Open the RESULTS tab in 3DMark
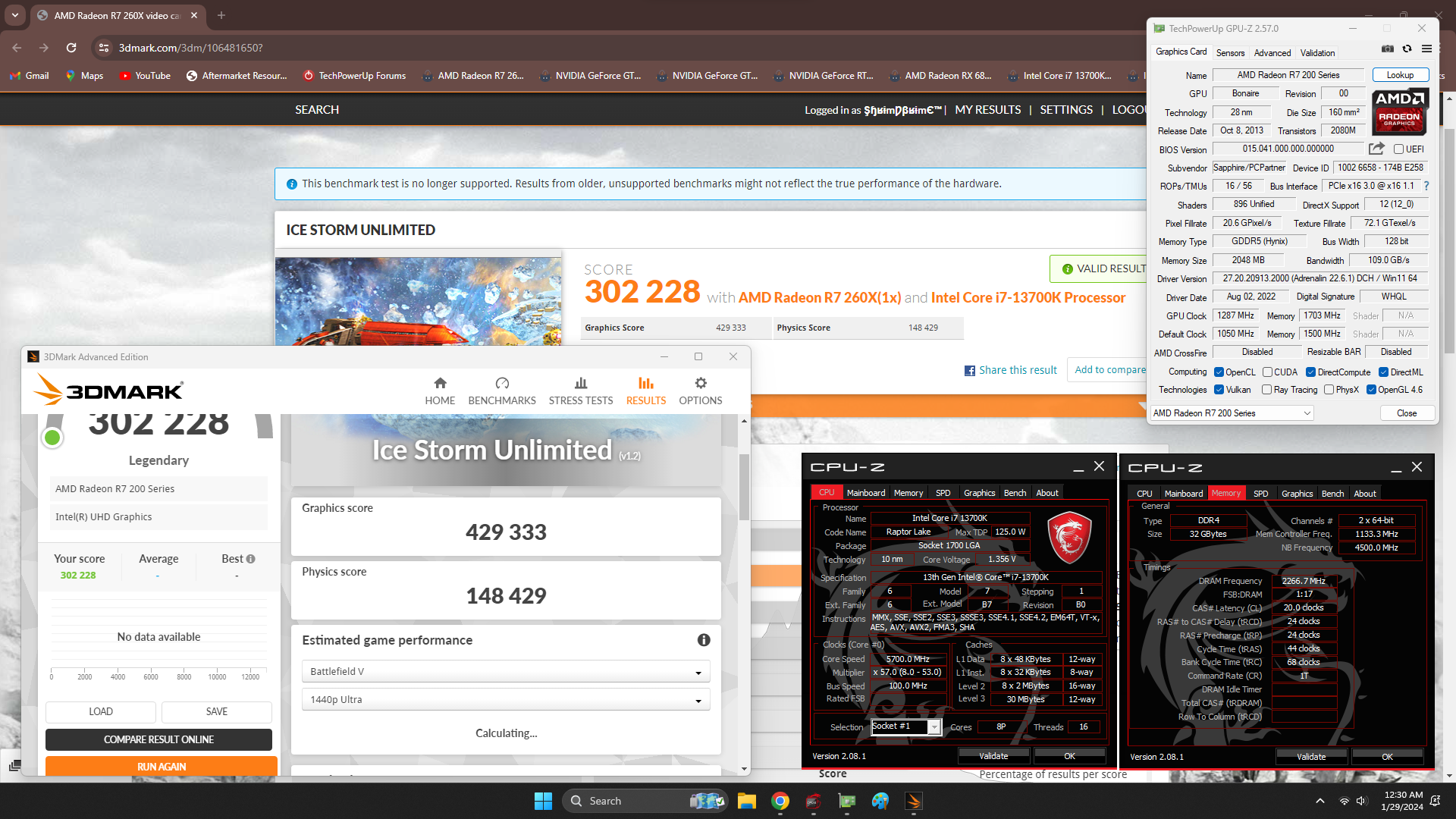The height and width of the screenshot is (819, 1456). [646, 391]
